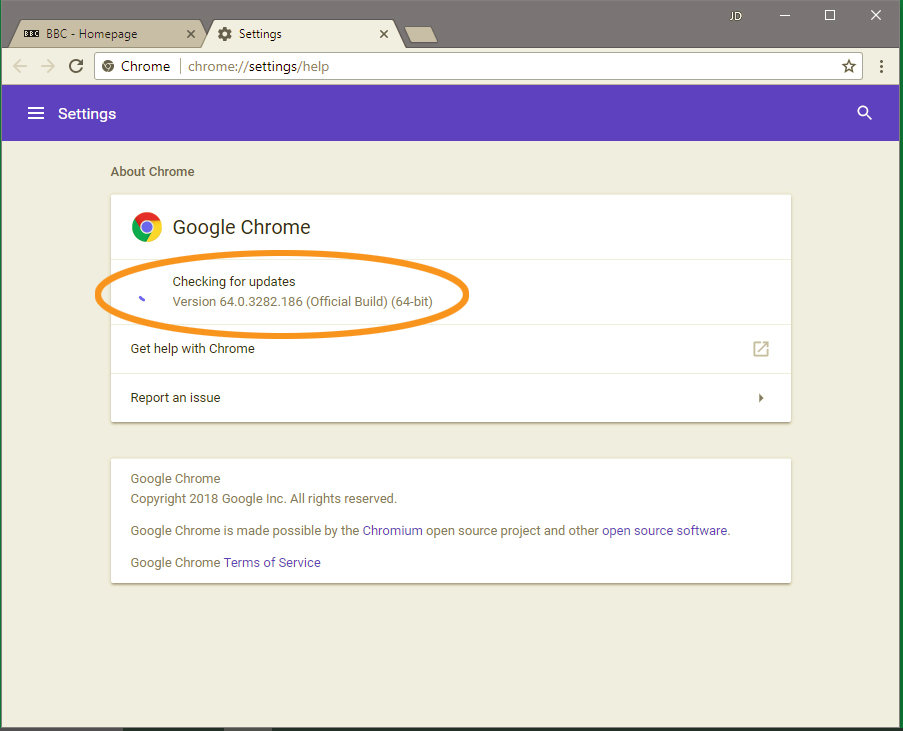Viewport: 903px width, 731px height.
Task: Click the Google Chrome logo icon
Action: [146, 227]
